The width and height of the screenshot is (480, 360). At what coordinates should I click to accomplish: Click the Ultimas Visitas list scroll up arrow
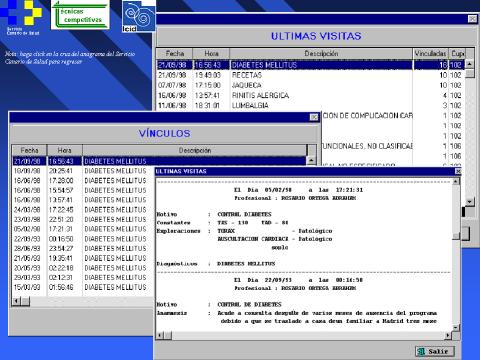click(470, 64)
